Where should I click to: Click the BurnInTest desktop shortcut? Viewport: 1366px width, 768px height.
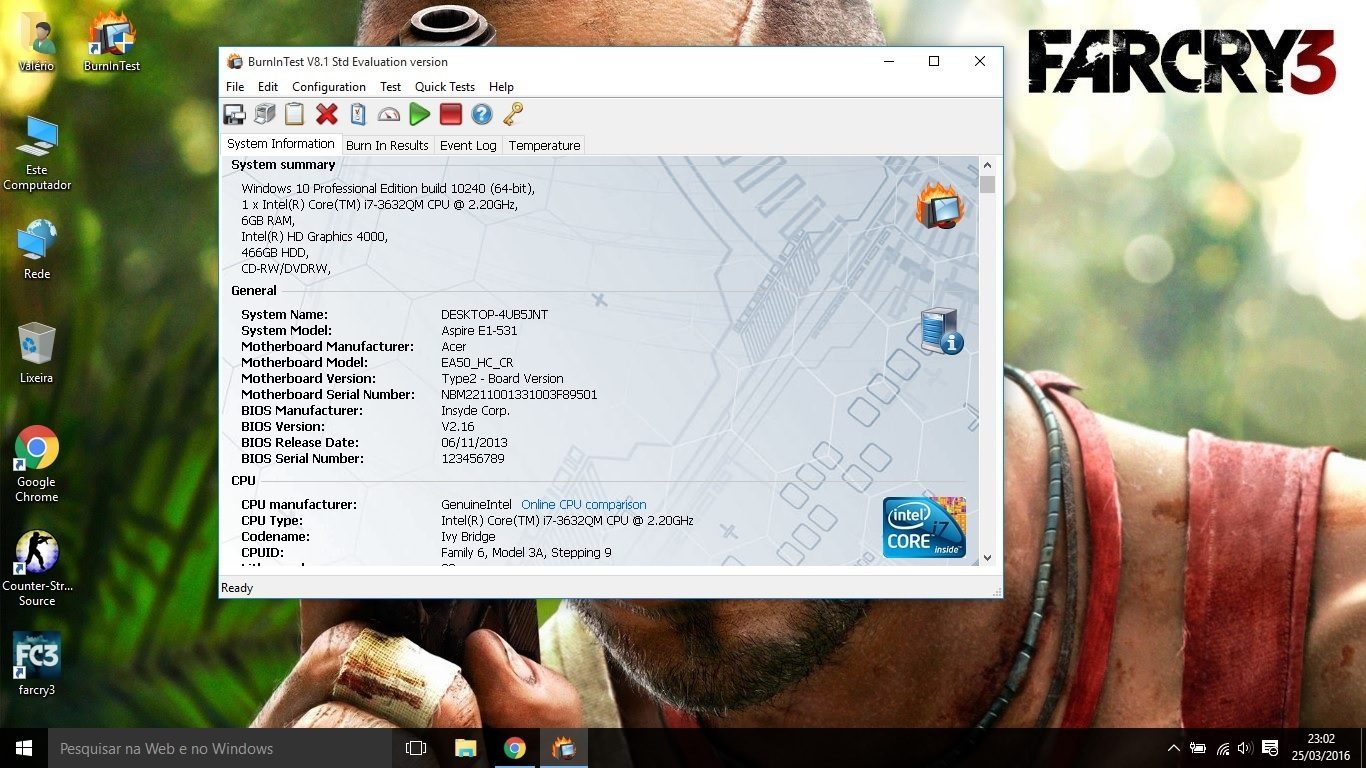click(x=112, y=42)
